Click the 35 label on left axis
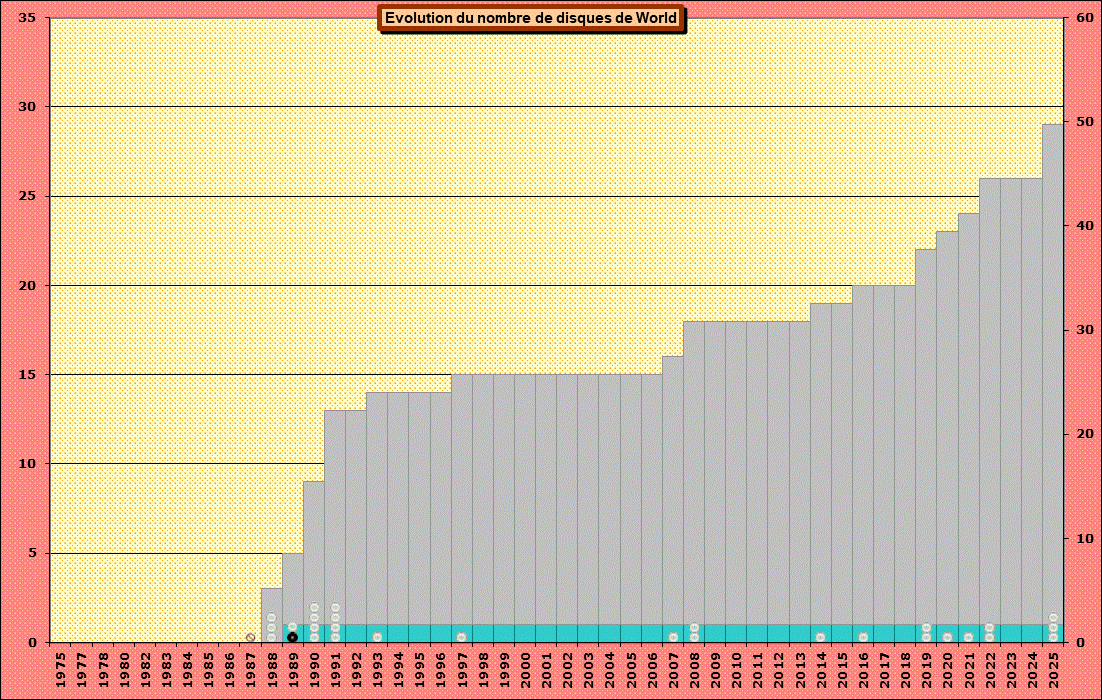 (28, 18)
